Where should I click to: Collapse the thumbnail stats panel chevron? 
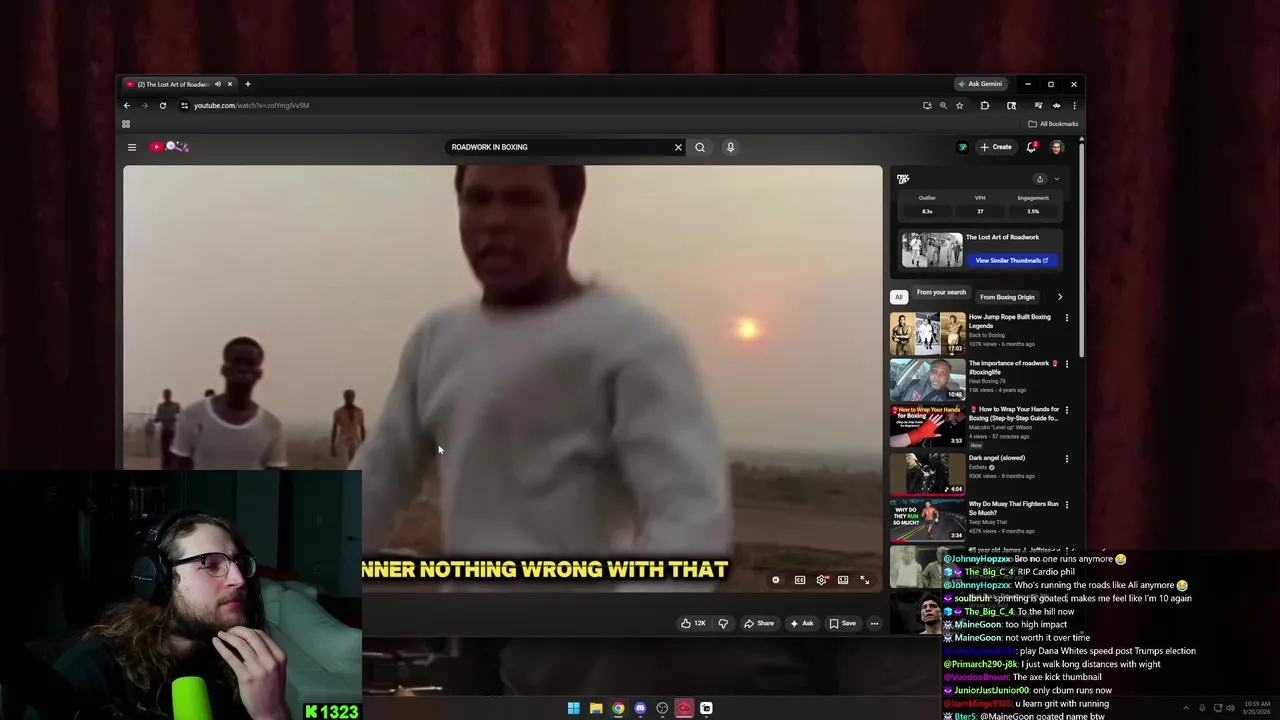point(1056,179)
